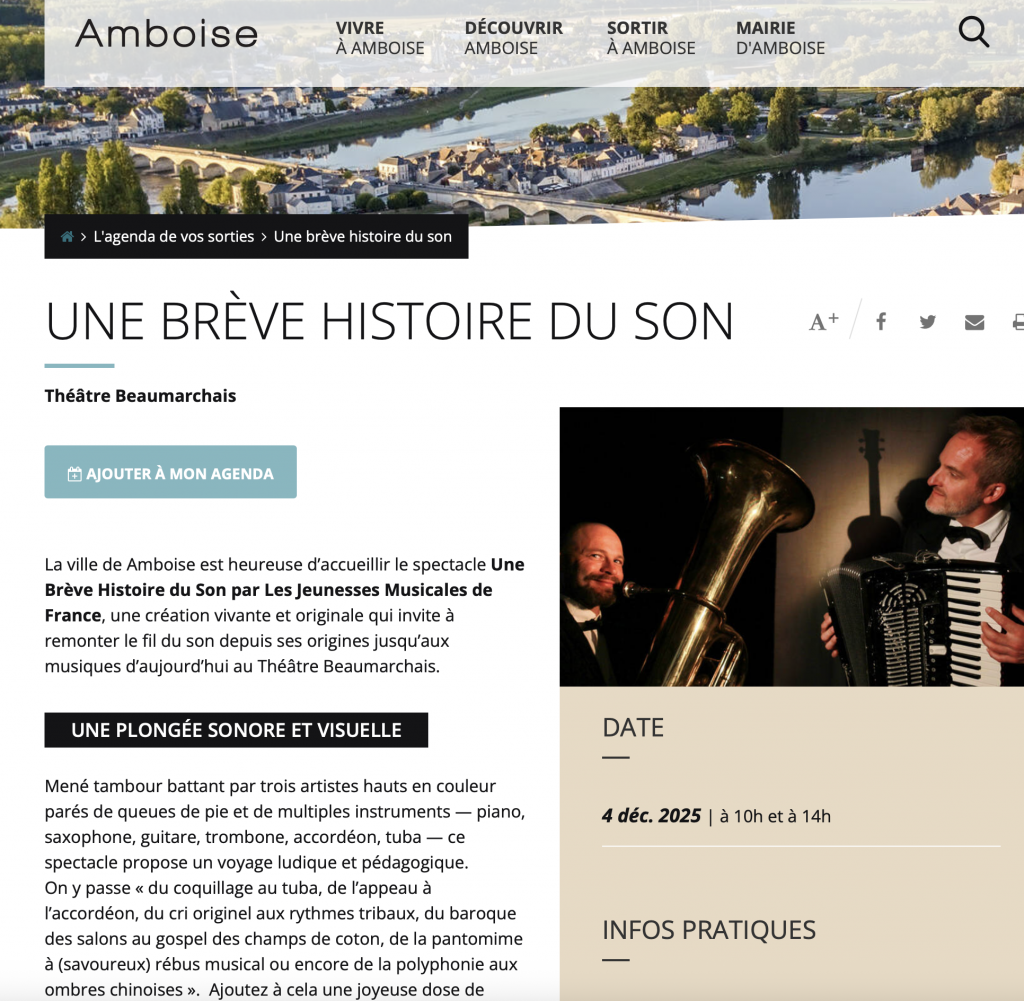Image resolution: width=1024 pixels, height=1001 pixels.
Task: Share the page on Facebook
Action: point(881,321)
